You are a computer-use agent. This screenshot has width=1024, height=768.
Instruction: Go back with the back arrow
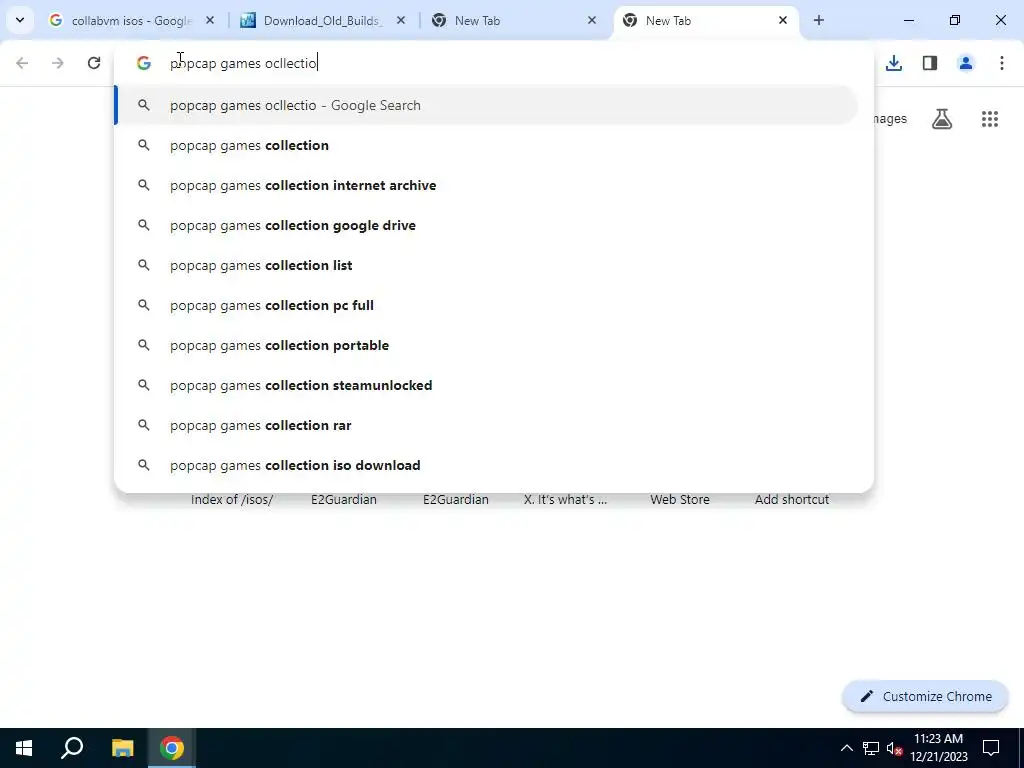coord(22,63)
